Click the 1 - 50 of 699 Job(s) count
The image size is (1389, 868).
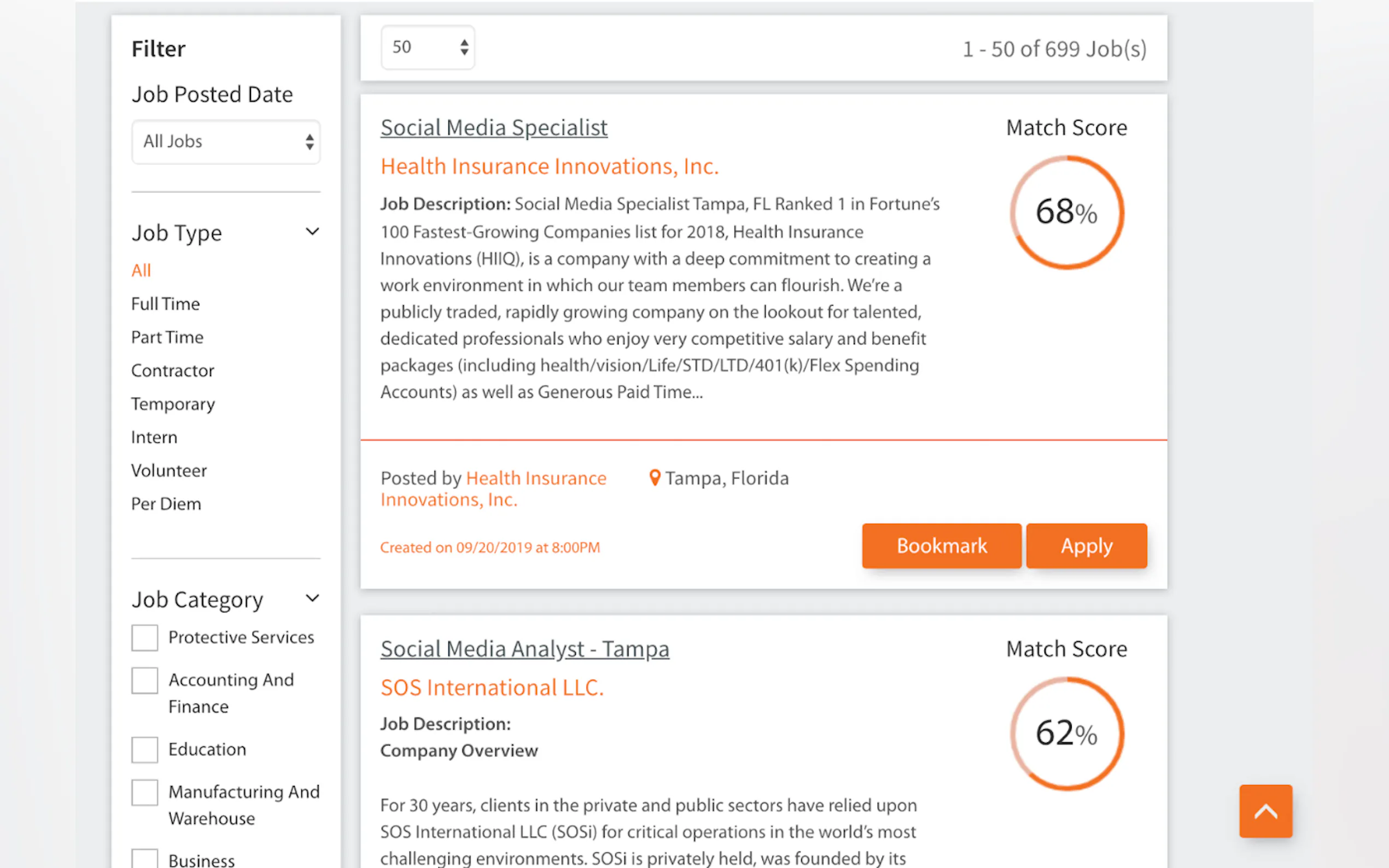click(1054, 49)
